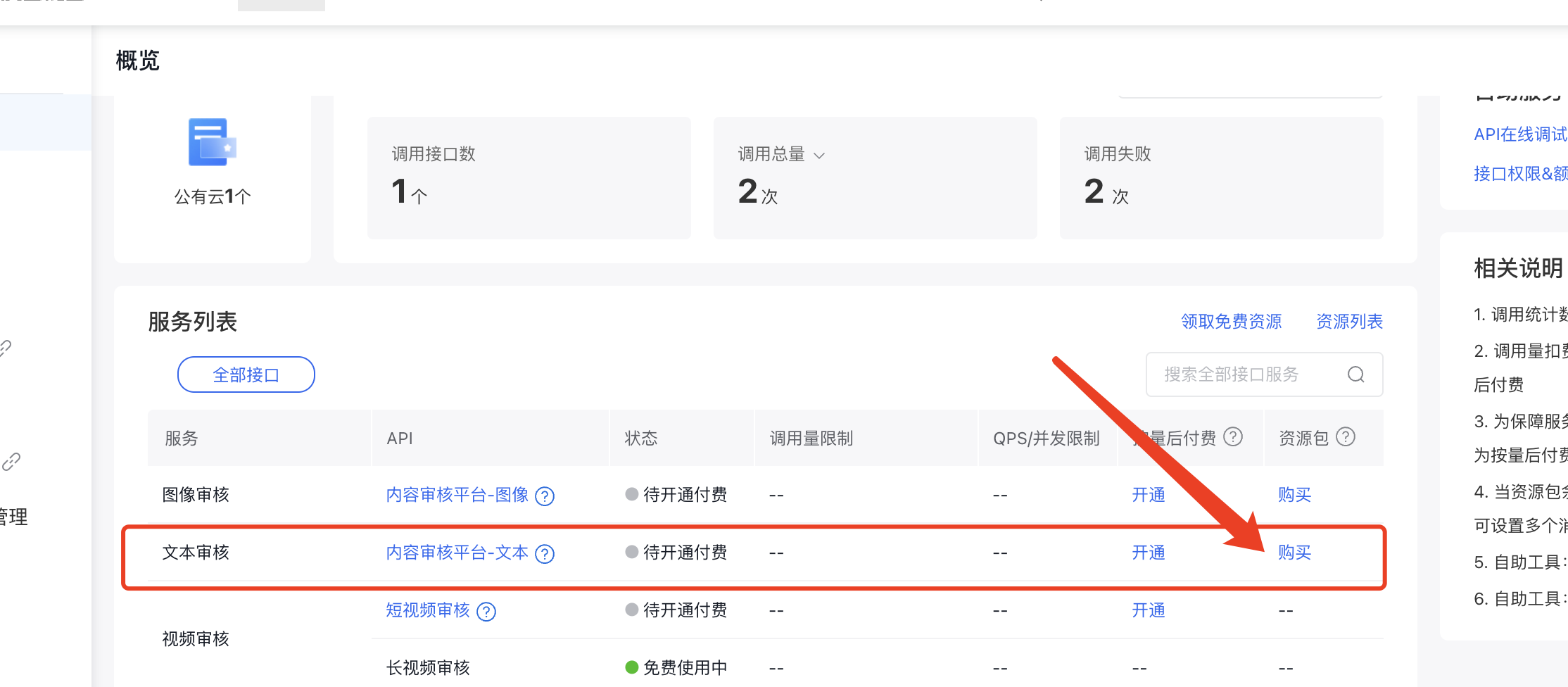Click the QPS/并发限制 column header
This screenshot has height=687, width=1568.
[1047, 439]
